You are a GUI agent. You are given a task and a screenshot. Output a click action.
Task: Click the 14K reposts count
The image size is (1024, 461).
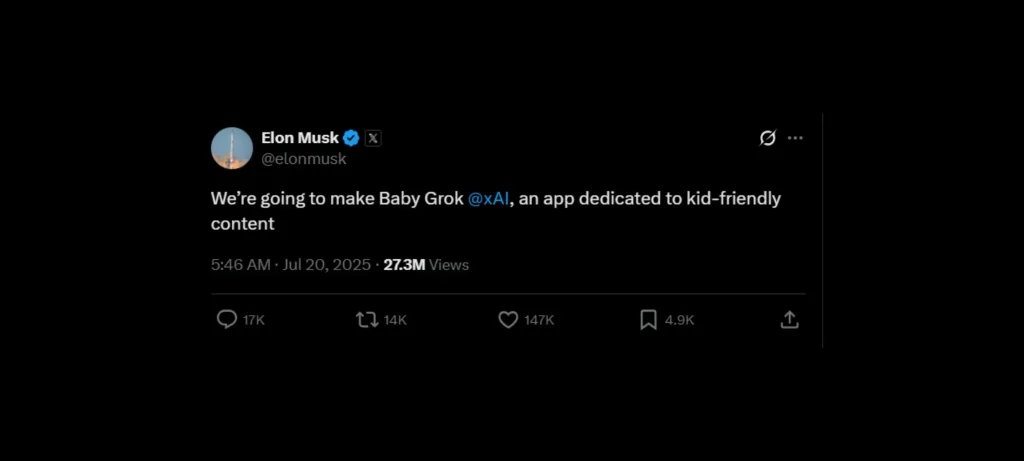(395, 320)
